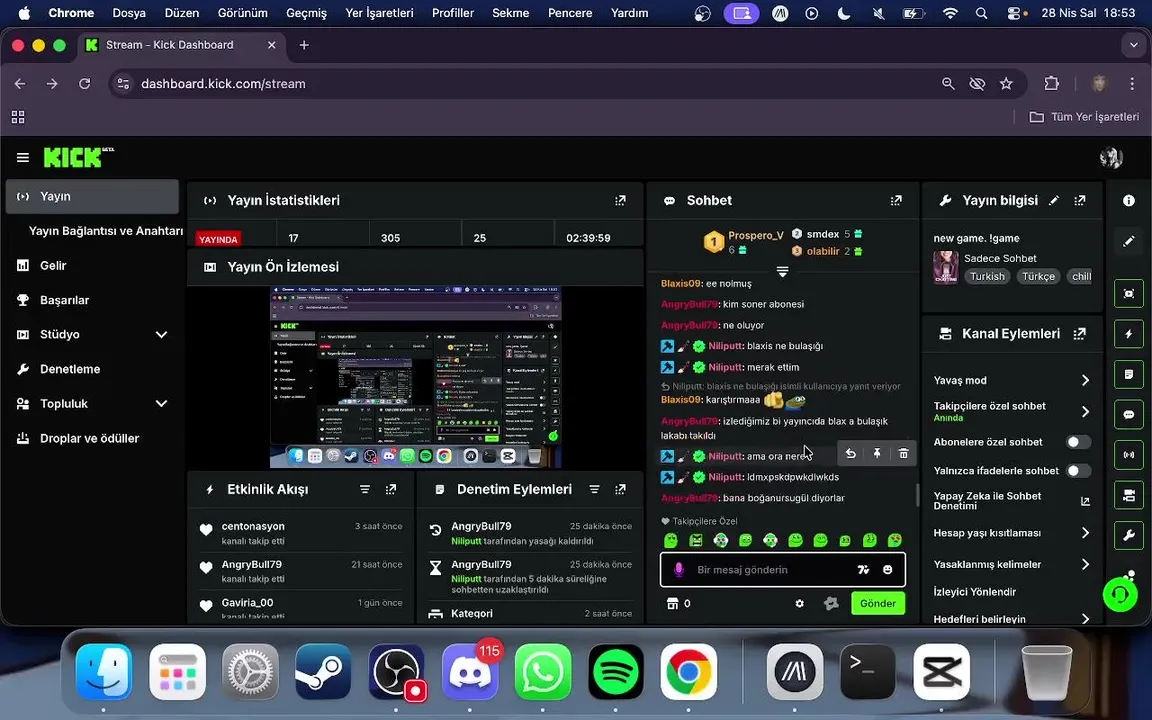Toggle Abonelere özel sohbet switch
The height and width of the screenshot is (720, 1152).
(x=1078, y=442)
